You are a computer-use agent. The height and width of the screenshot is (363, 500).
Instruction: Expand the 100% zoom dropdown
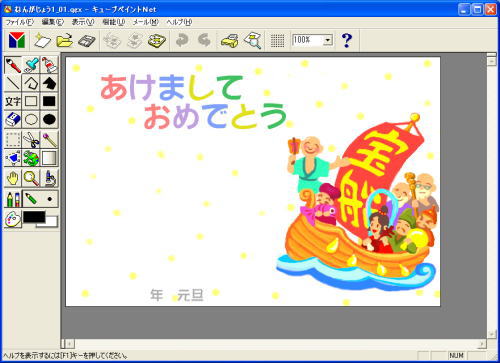click(328, 40)
